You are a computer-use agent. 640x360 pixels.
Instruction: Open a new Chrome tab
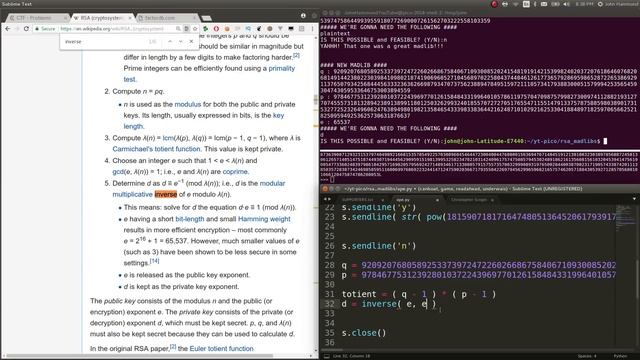click(x=207, y=18)
